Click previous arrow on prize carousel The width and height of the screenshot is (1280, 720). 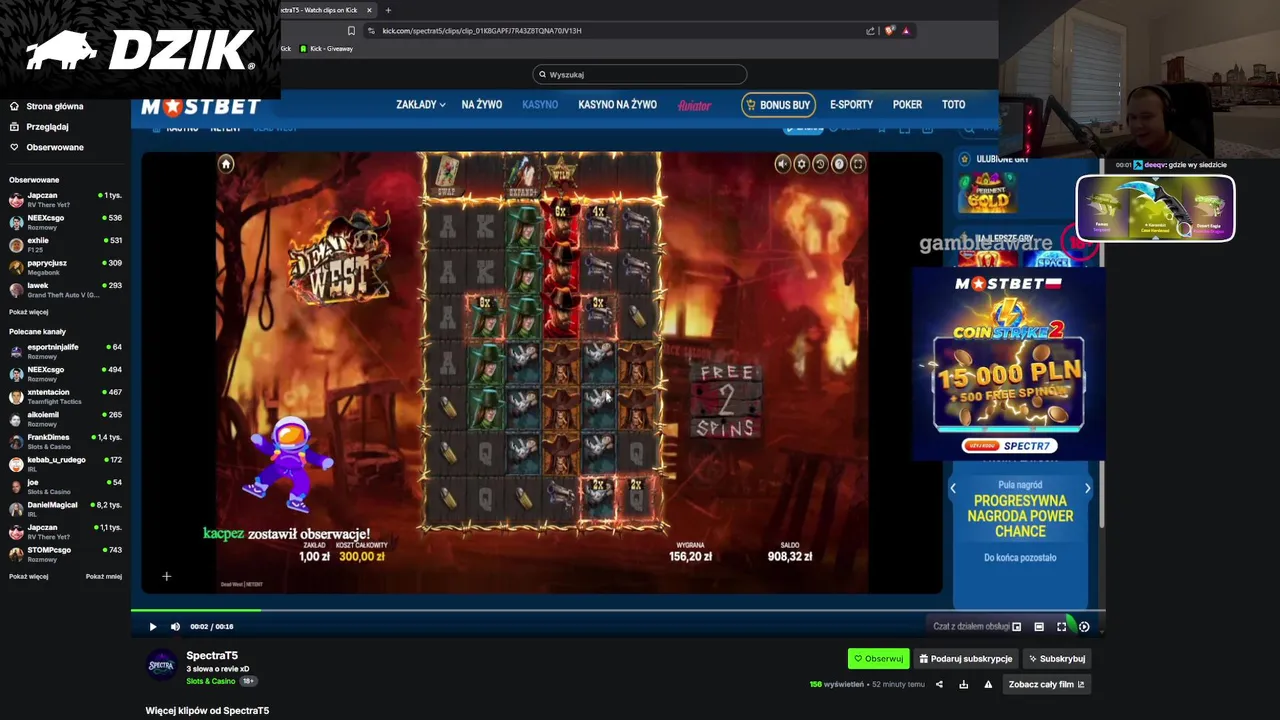point(953,488)
